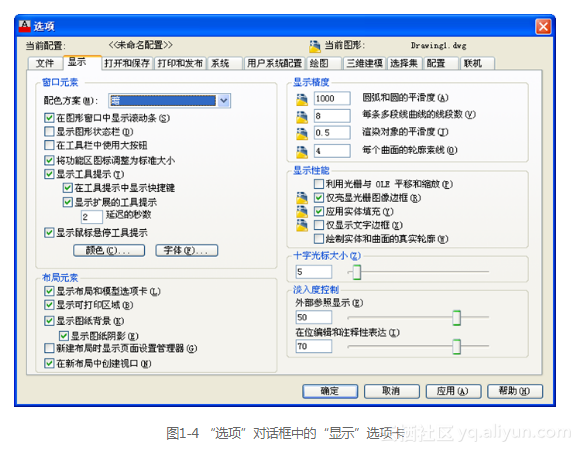
Task: Switch to the 文件 tab
Action: [45, 63]
